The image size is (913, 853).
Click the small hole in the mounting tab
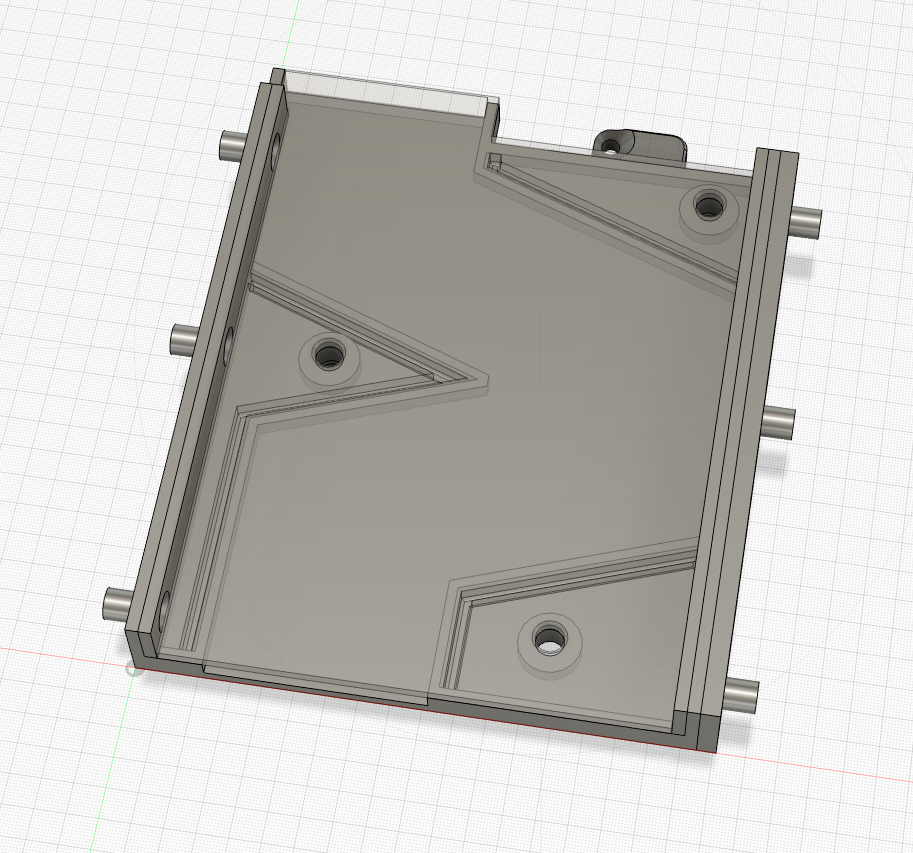coord(611,144)
